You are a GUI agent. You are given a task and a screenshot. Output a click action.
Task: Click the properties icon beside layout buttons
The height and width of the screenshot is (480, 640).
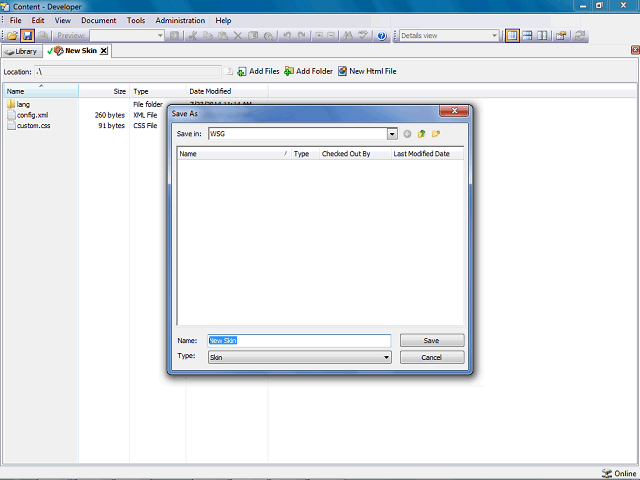562,36
